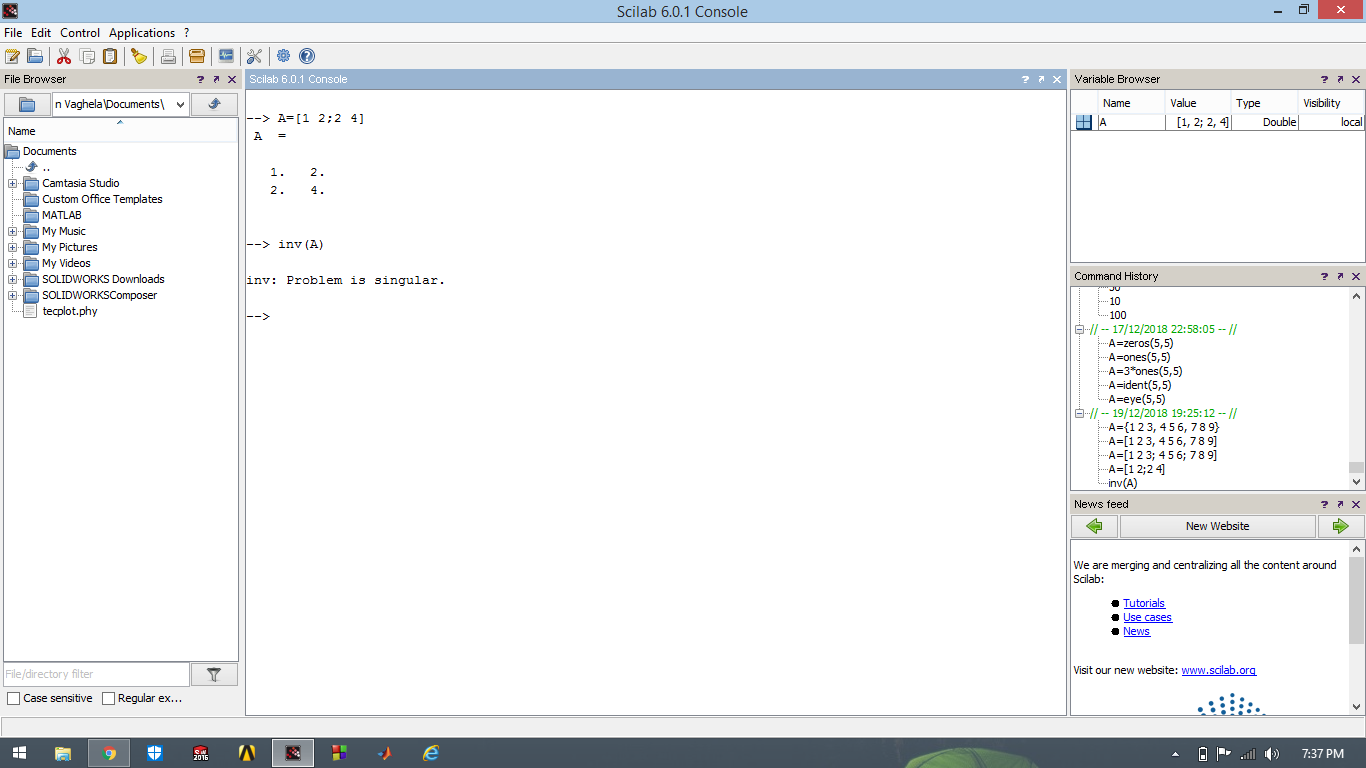
Task: Undock the Console panel
Action: point(1041,79)
